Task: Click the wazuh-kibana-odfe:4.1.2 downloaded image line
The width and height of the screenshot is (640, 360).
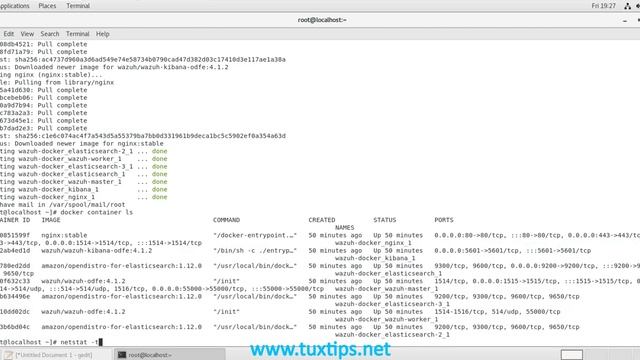Action: [x=114, y=67]
